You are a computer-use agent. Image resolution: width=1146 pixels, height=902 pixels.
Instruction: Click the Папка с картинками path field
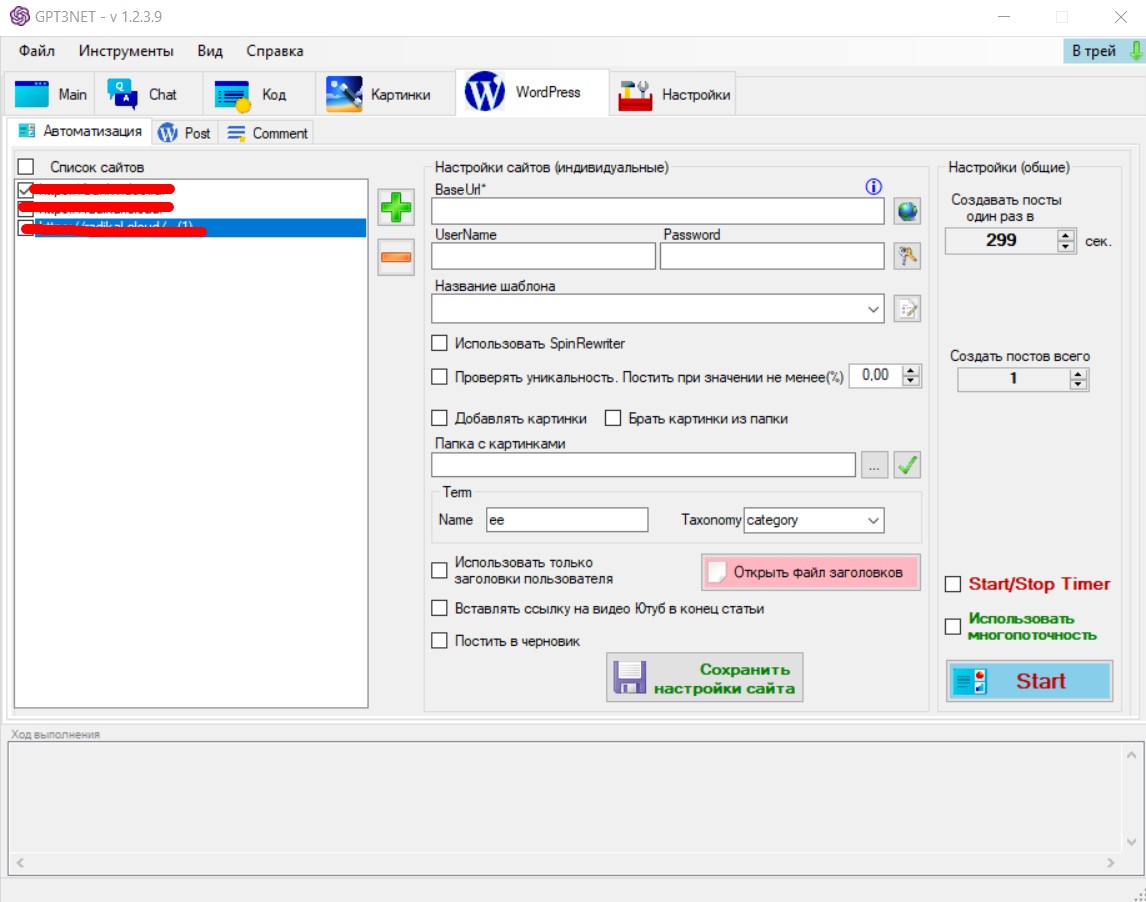[x=643, y=465]
